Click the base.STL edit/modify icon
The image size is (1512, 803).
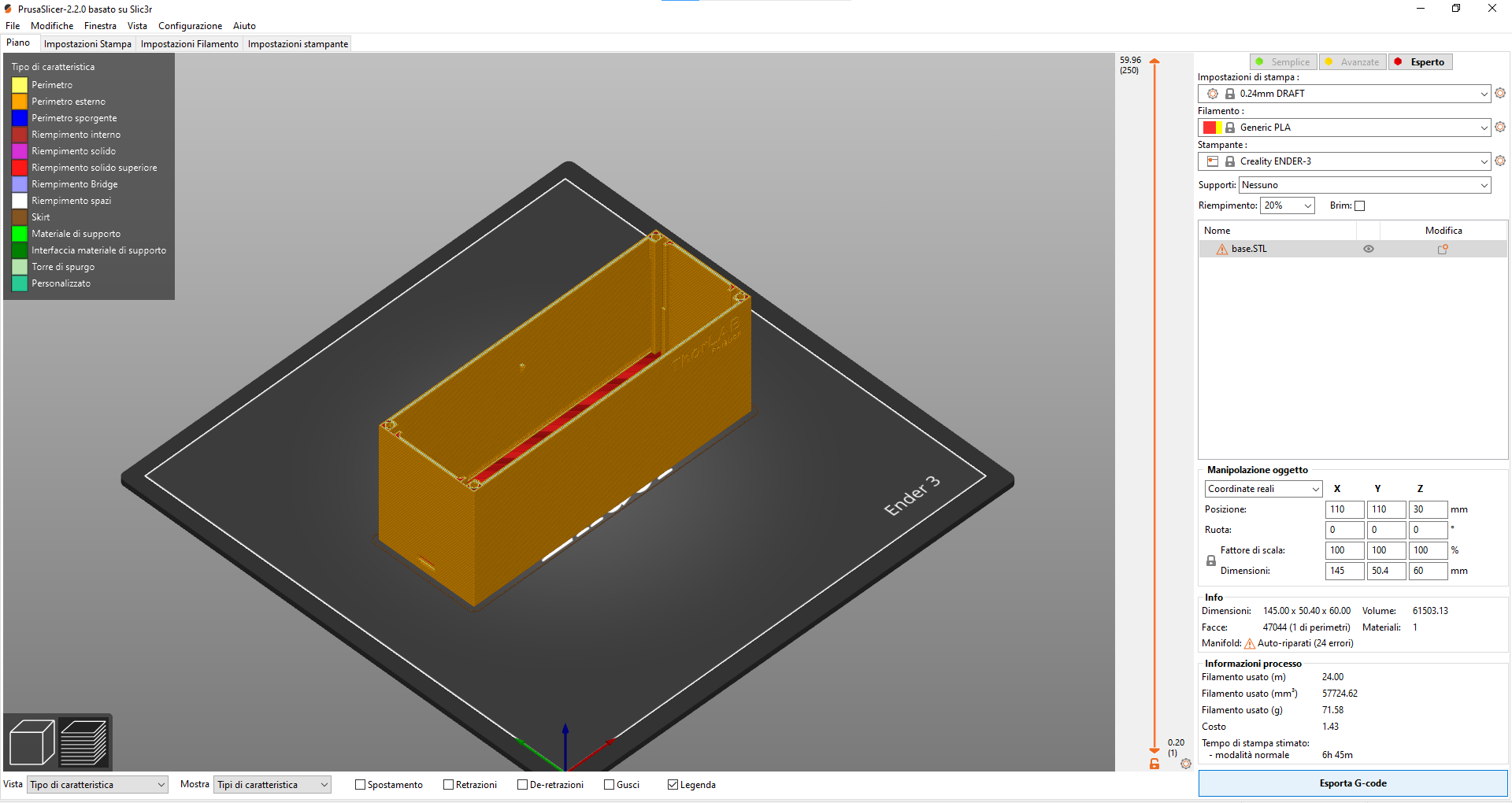tap(1443, 249)
